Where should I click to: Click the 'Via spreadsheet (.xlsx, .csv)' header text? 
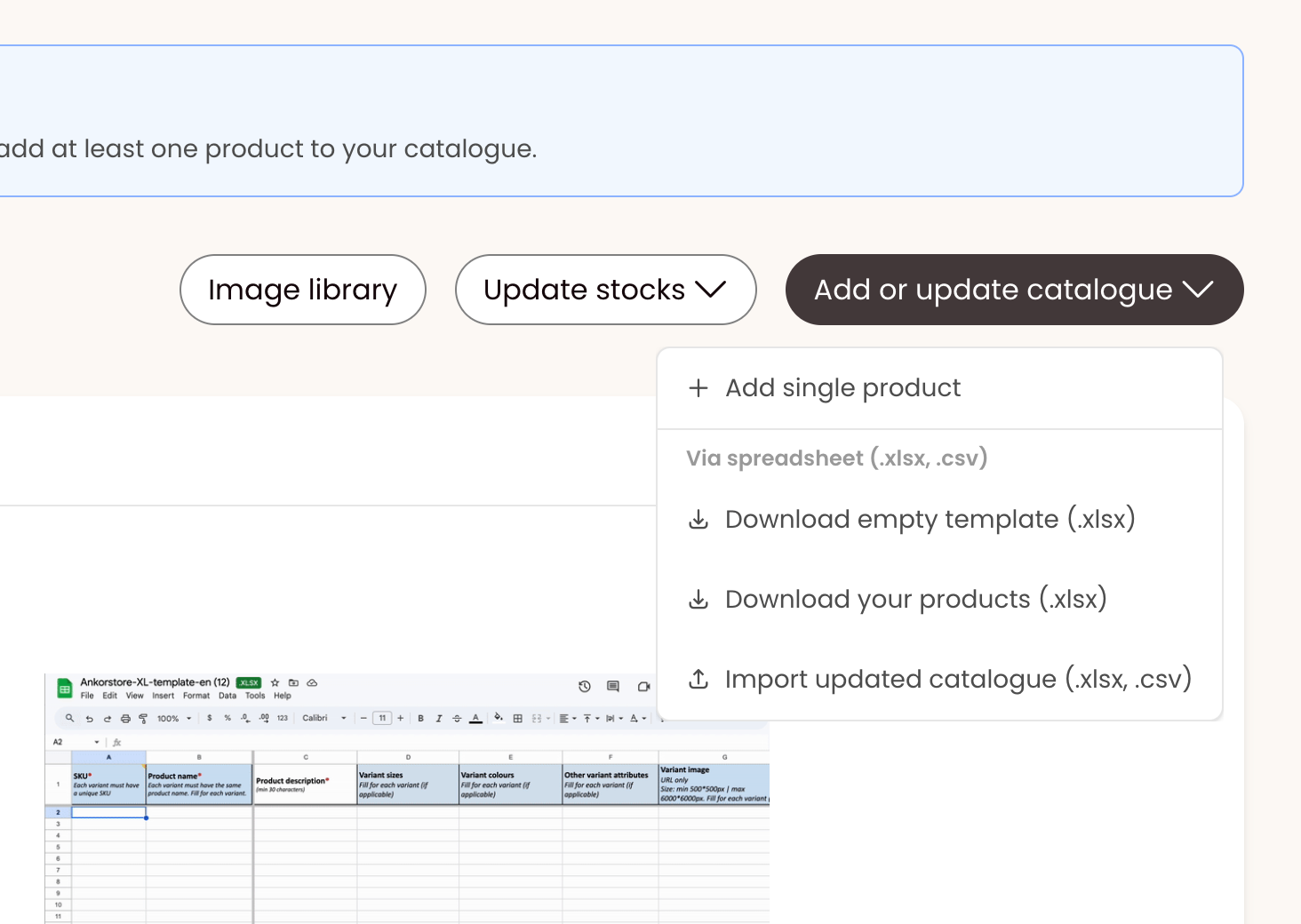click(836, 458)
